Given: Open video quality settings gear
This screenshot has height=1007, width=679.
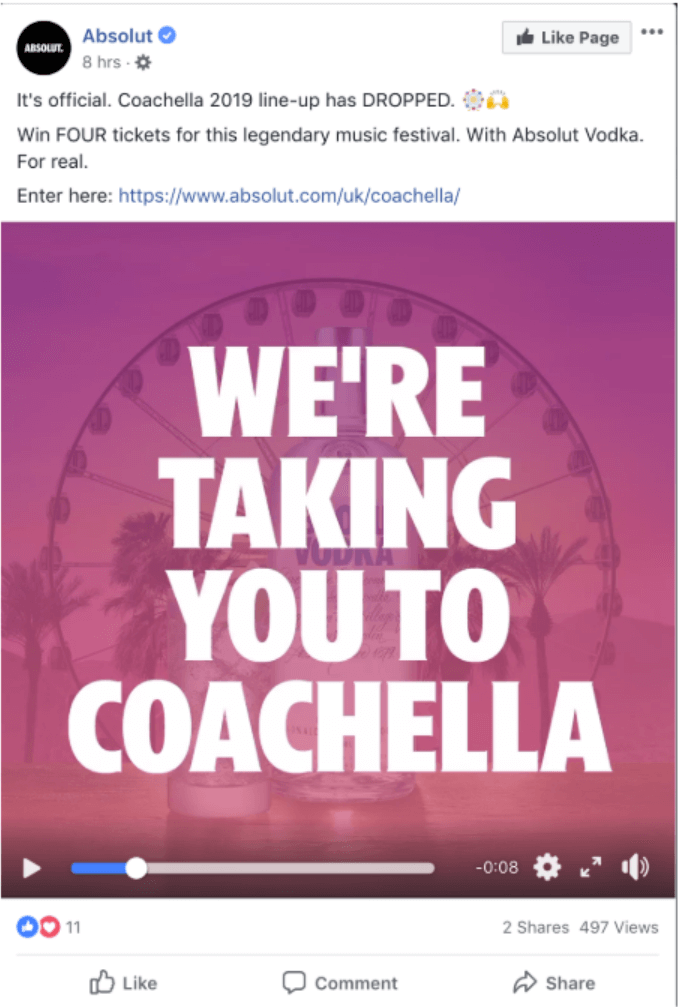Looking at the screenshot, I should 546,868.
